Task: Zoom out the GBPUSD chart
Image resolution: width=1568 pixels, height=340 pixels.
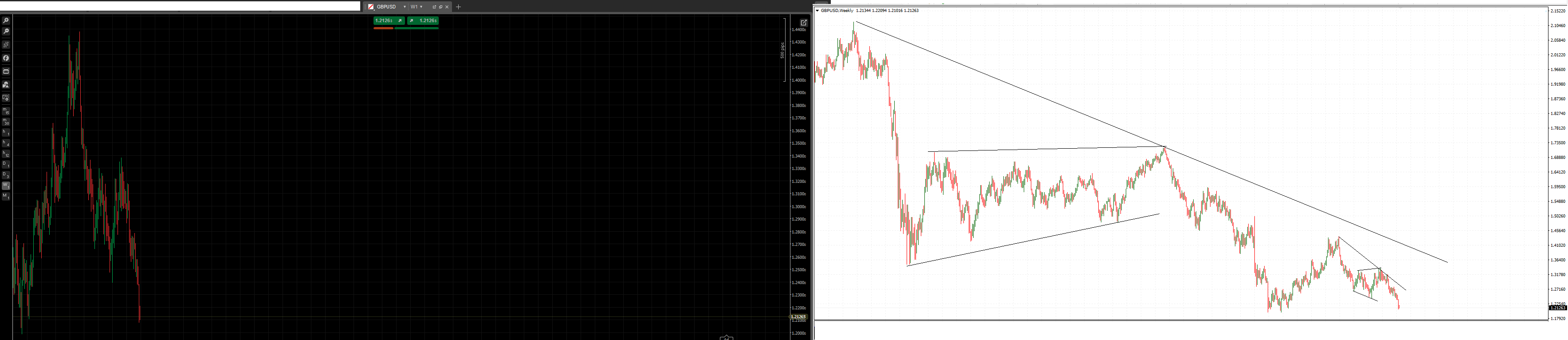Action: pos(6,31)
